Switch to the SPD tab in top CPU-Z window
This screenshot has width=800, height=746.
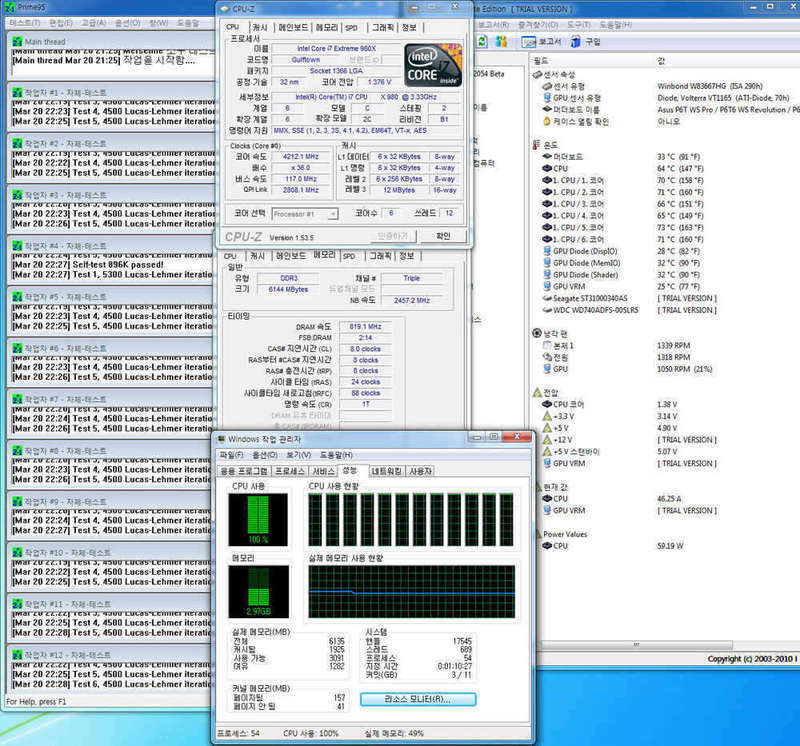[351, 28]
